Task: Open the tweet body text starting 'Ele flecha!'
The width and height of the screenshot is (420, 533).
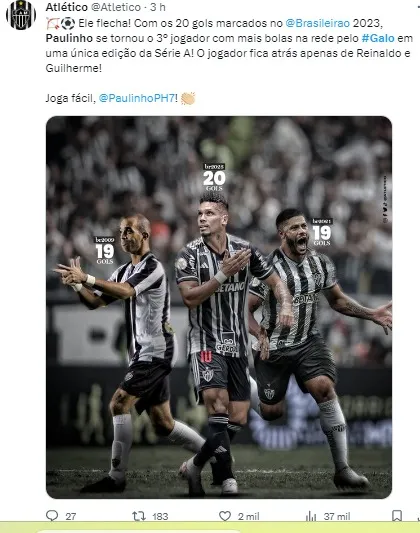Action: pyautogui.click(x=229, y=46)
